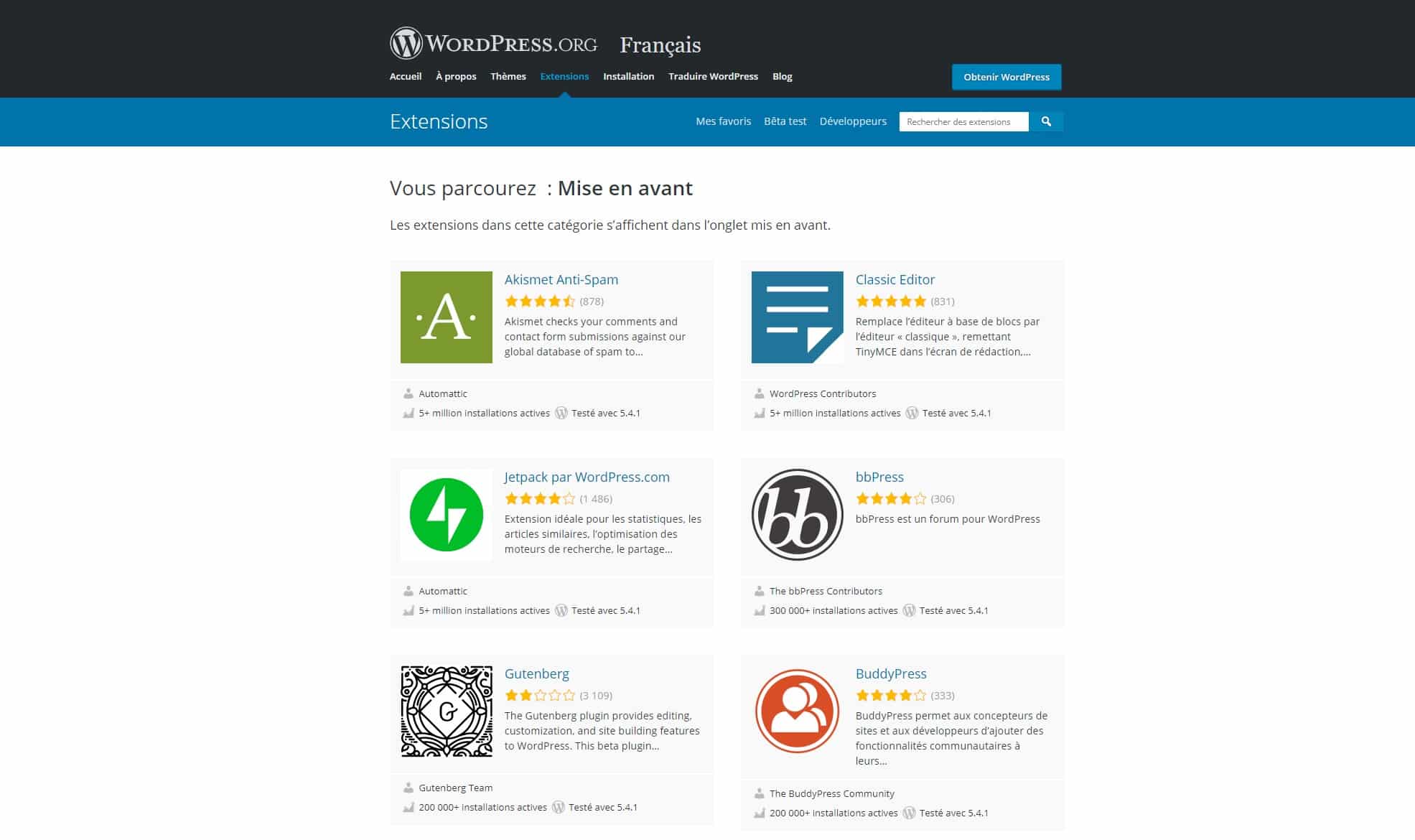Open the Blog menu link
1415x840 pixels.
click(x=782, y=76)
